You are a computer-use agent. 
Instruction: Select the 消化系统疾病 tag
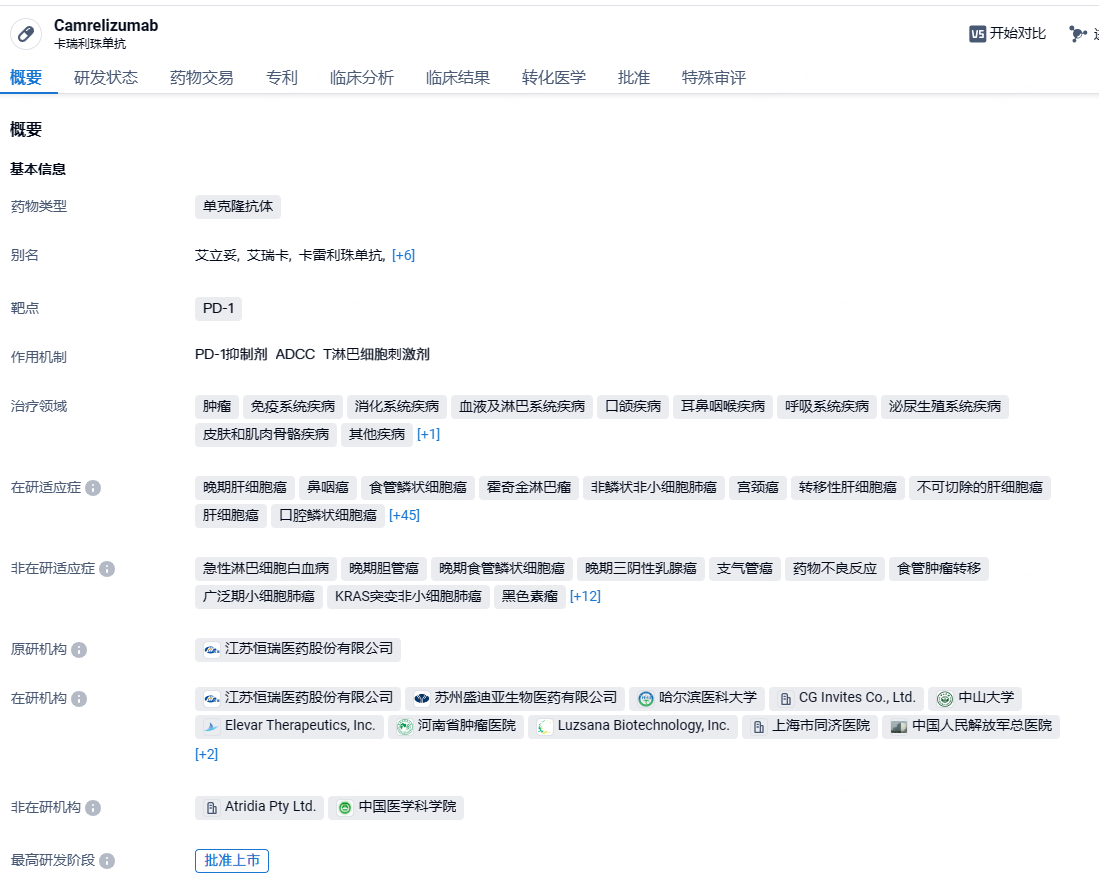397,407
